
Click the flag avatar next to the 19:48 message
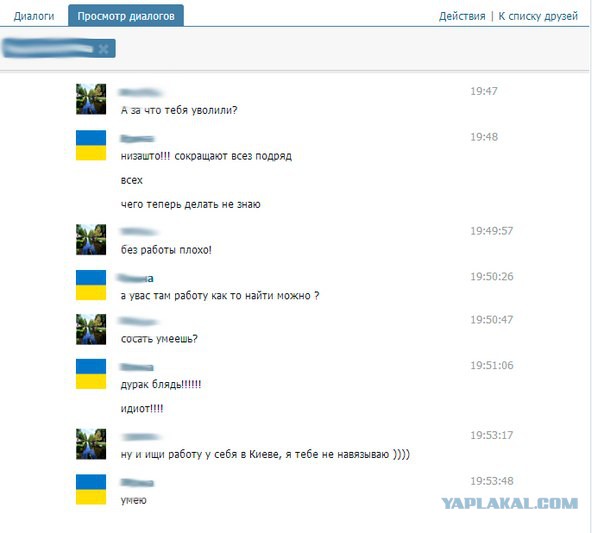91,145
